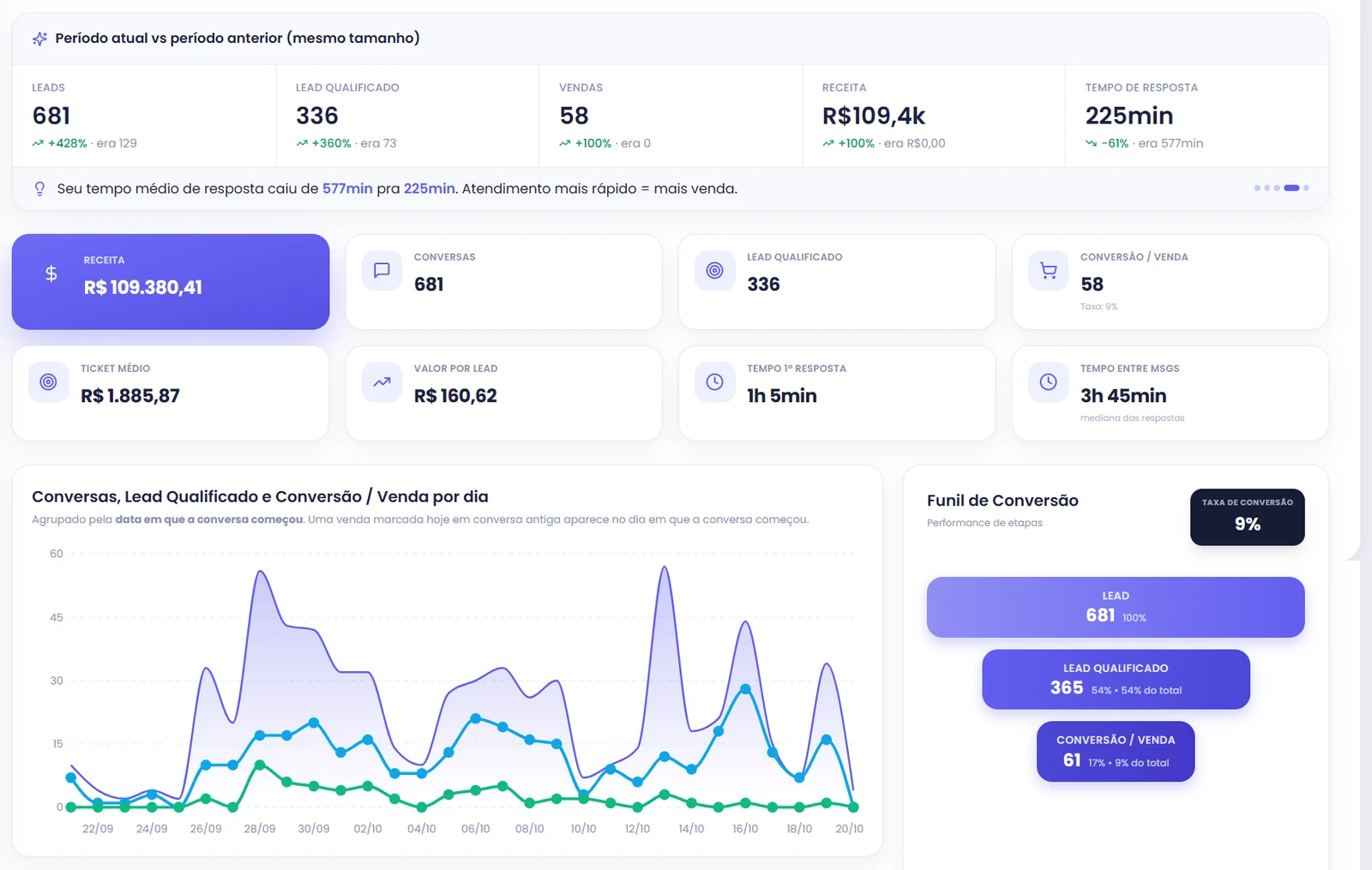The image size is (1372, 870).
Task: Click the upward trend arrow next to +360%
Action: 302,143
